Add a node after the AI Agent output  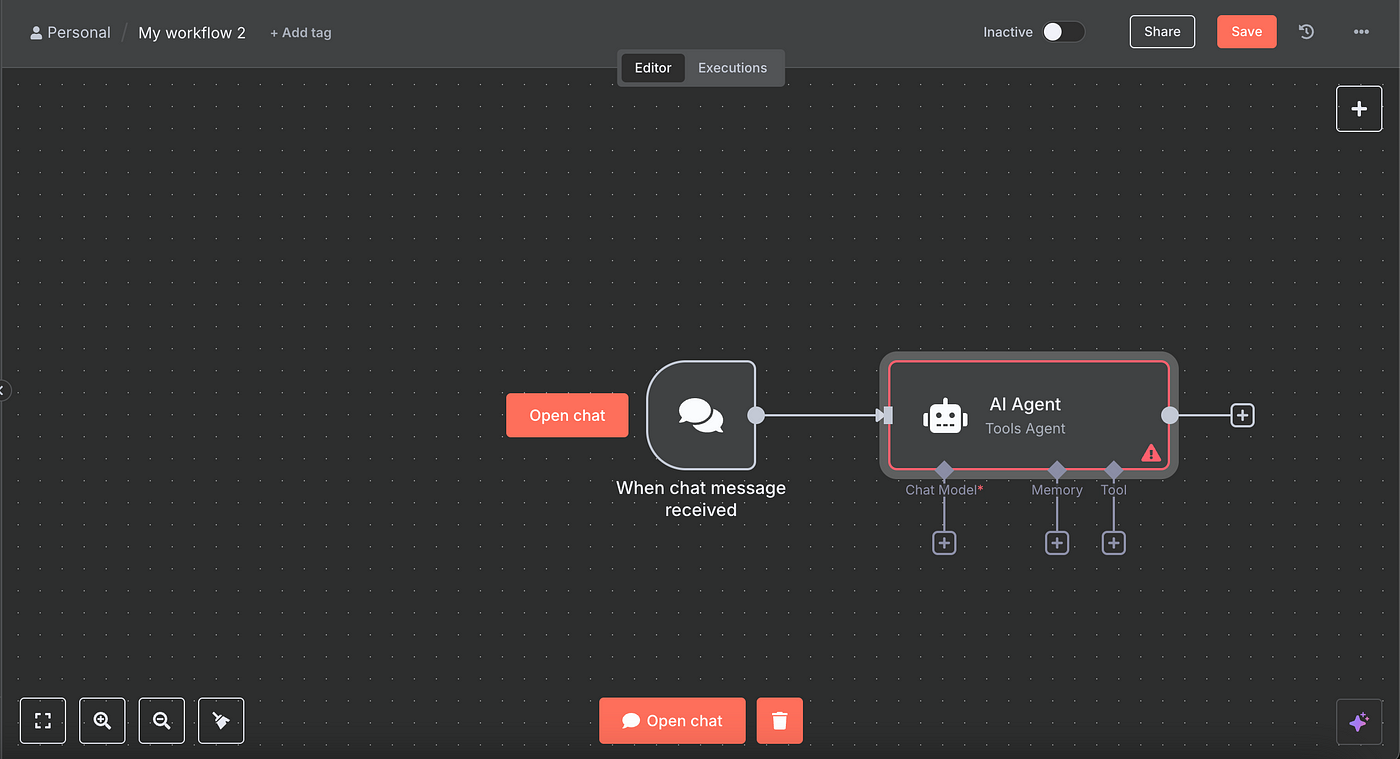point(1242,415)
